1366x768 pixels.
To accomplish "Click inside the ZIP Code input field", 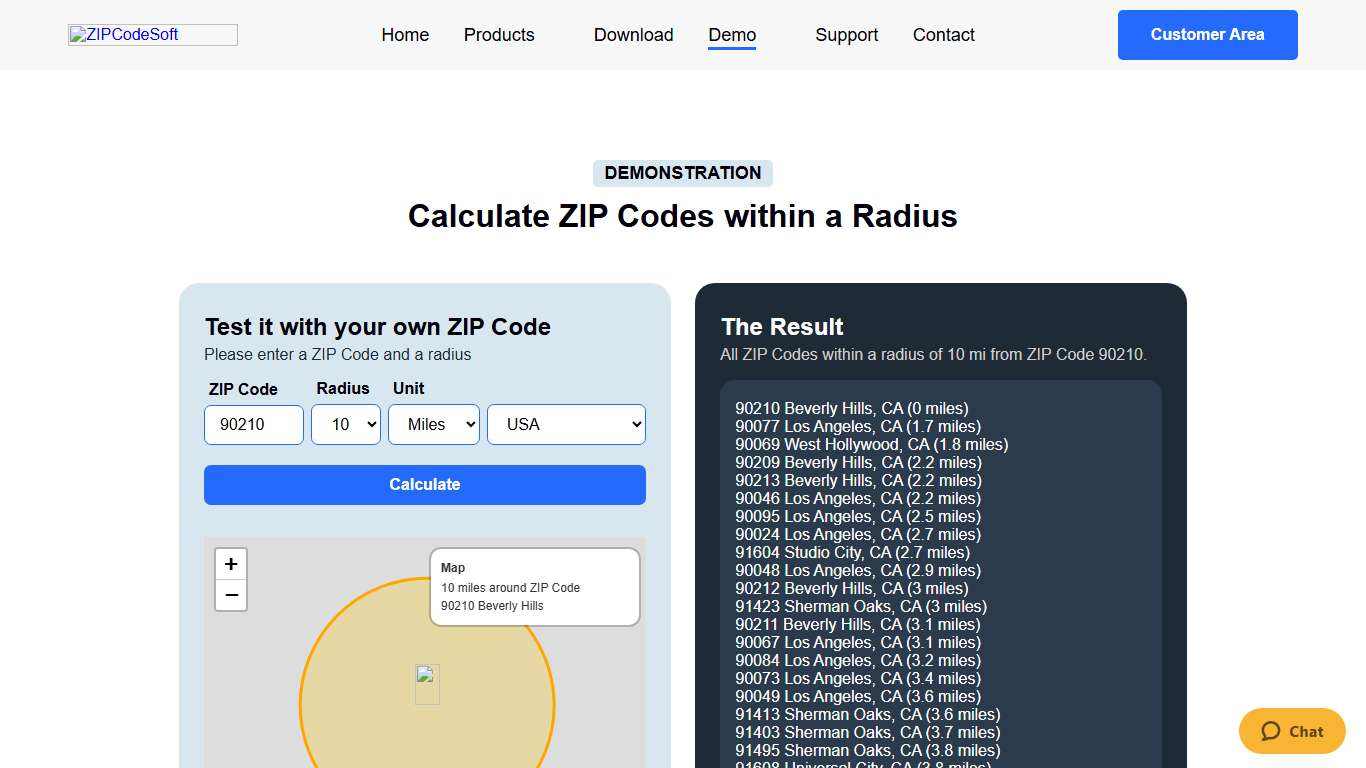I will point(253,424).
